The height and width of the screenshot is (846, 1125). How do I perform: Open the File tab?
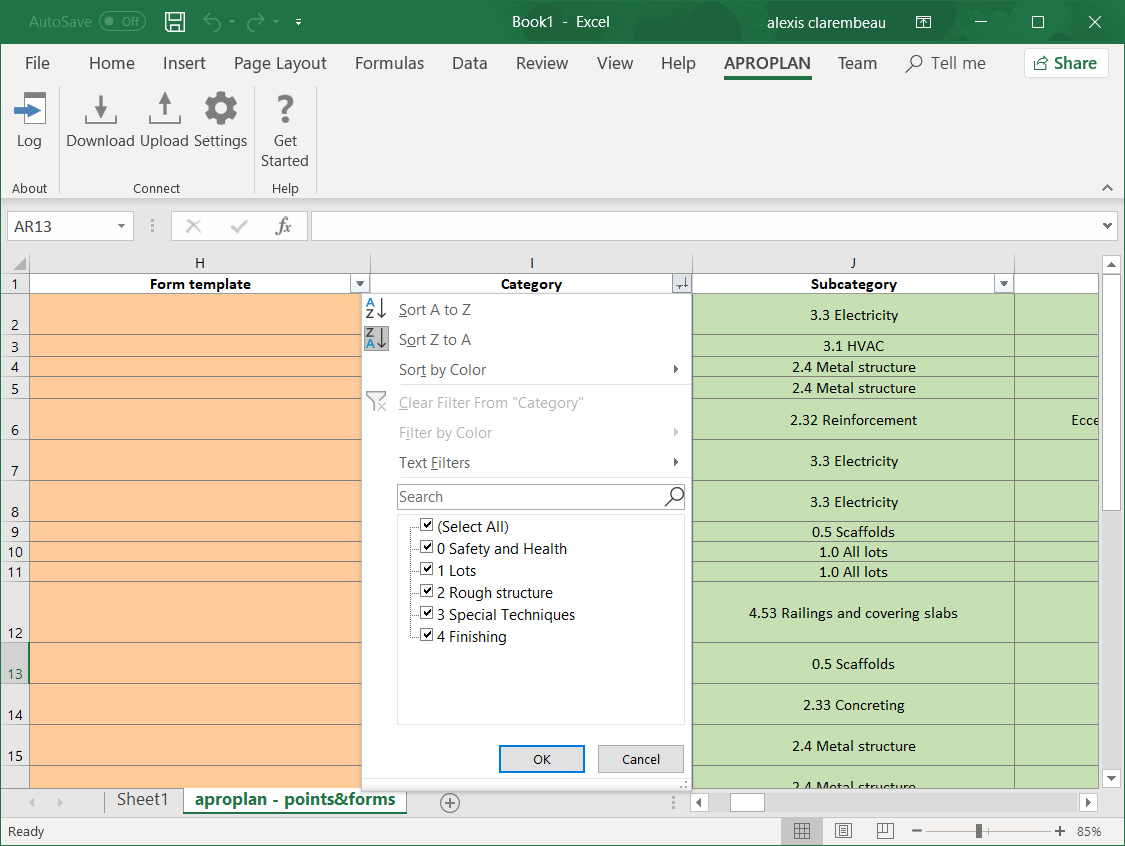(x=37, y=63)
